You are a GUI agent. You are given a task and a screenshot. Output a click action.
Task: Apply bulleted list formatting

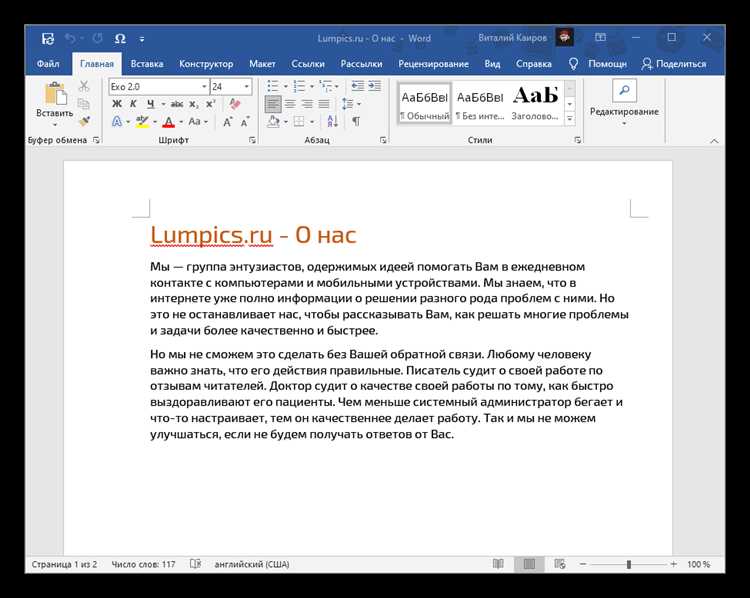point(273,86)
